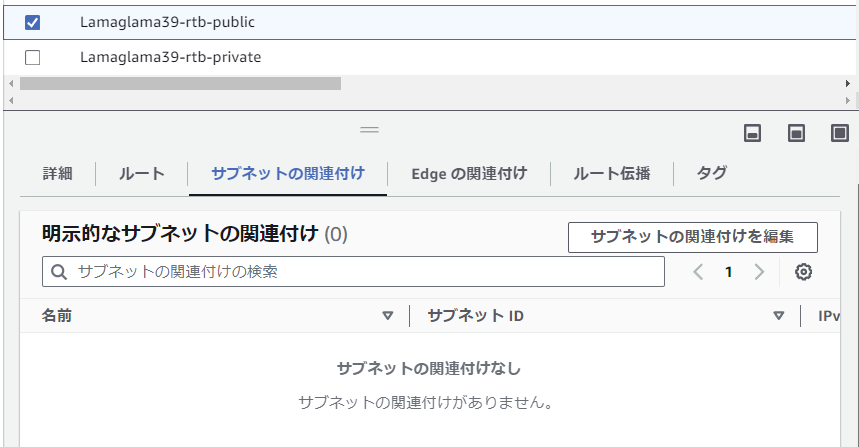Viewport: 859px width, 447px height.
Task: Grab the panel resize handle bars
Action: click(369, 130)
